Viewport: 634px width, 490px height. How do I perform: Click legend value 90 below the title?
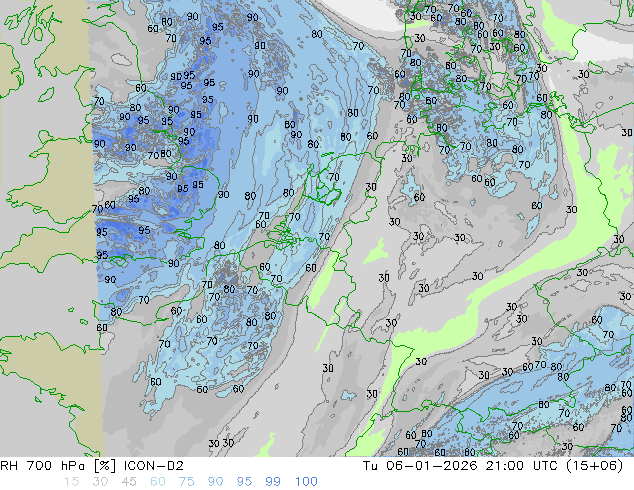[x=215, y=482]
